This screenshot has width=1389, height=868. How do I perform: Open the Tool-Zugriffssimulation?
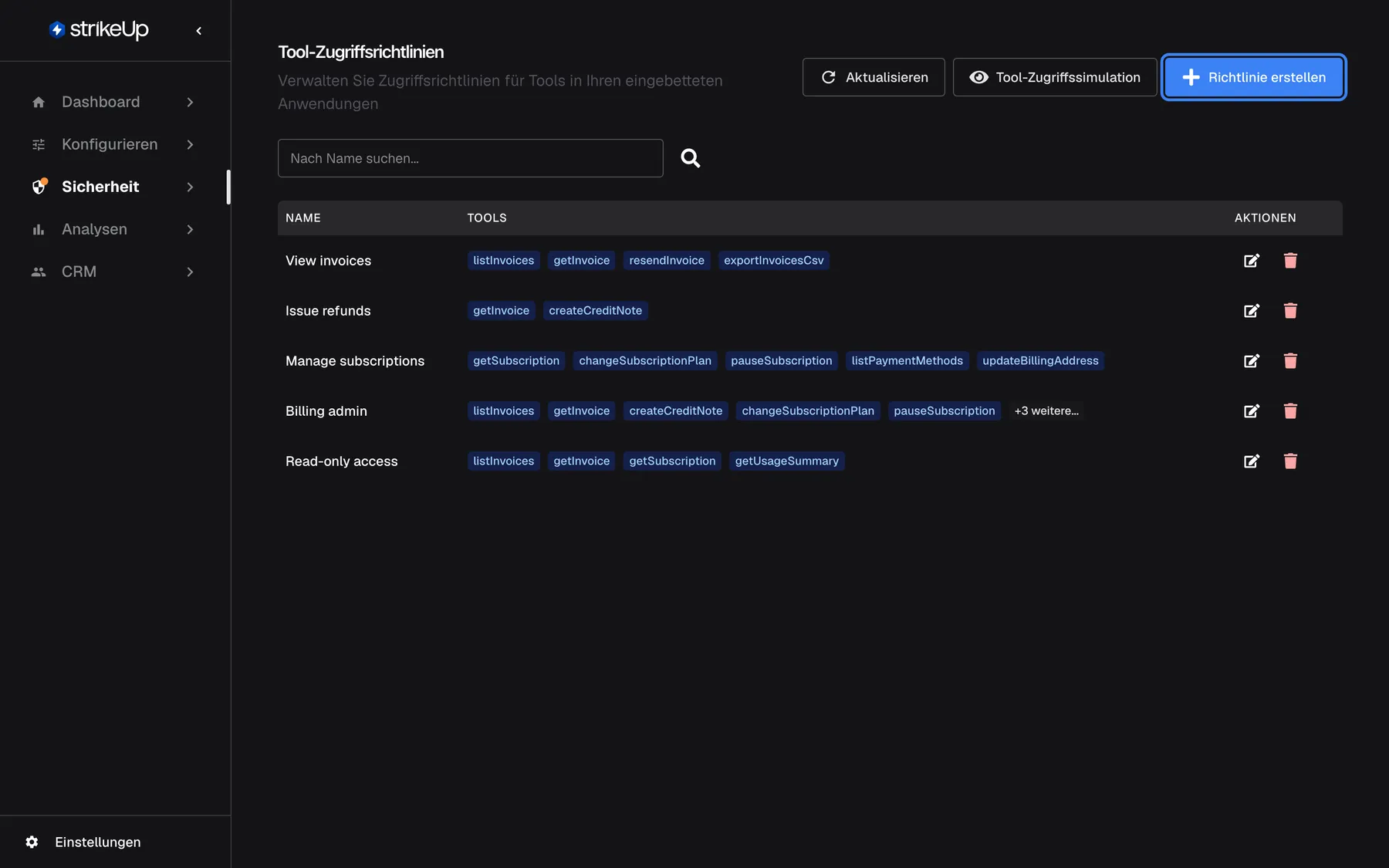(1055, 77)
